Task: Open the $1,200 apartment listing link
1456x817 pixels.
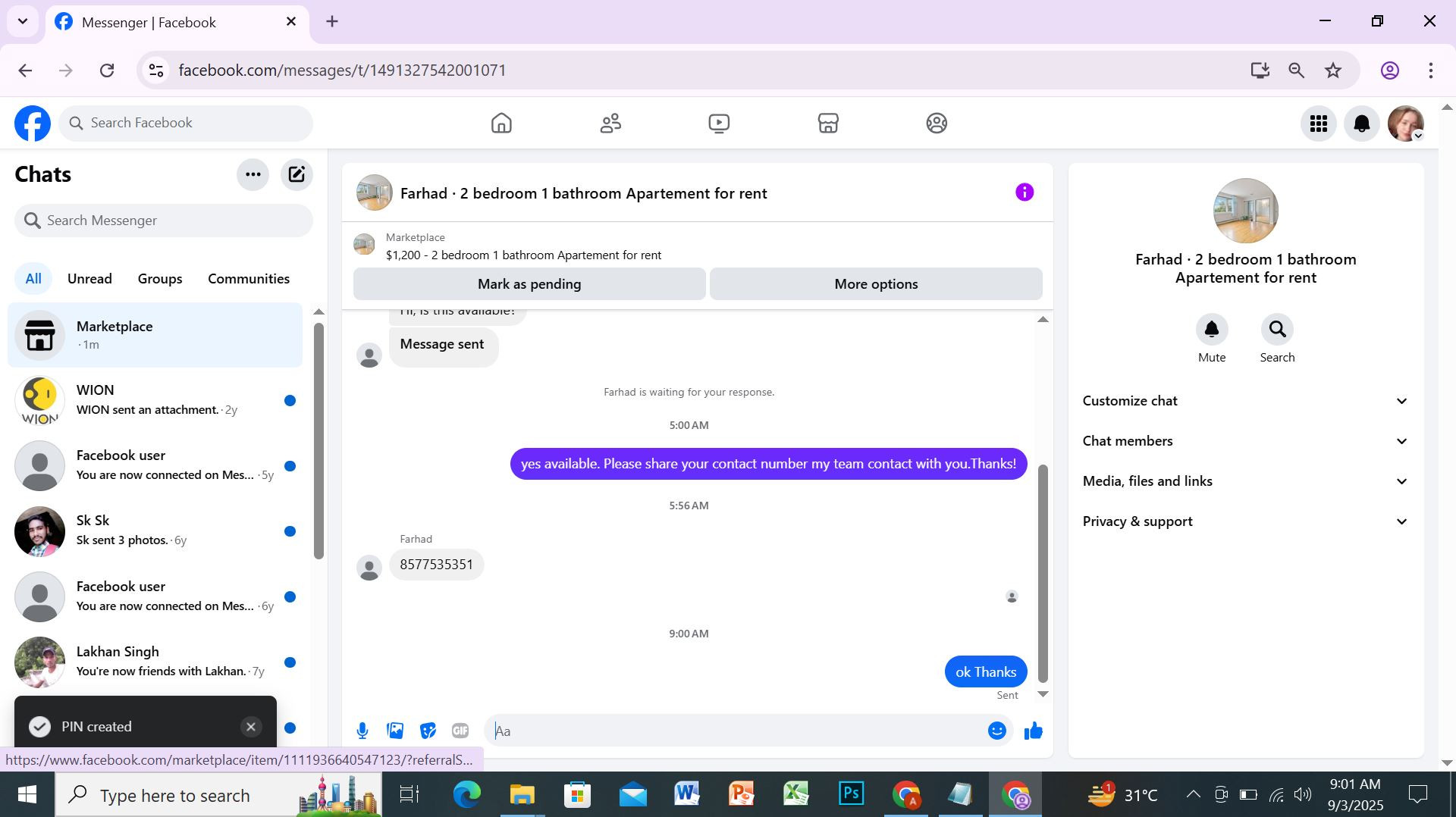Action: 523,255
